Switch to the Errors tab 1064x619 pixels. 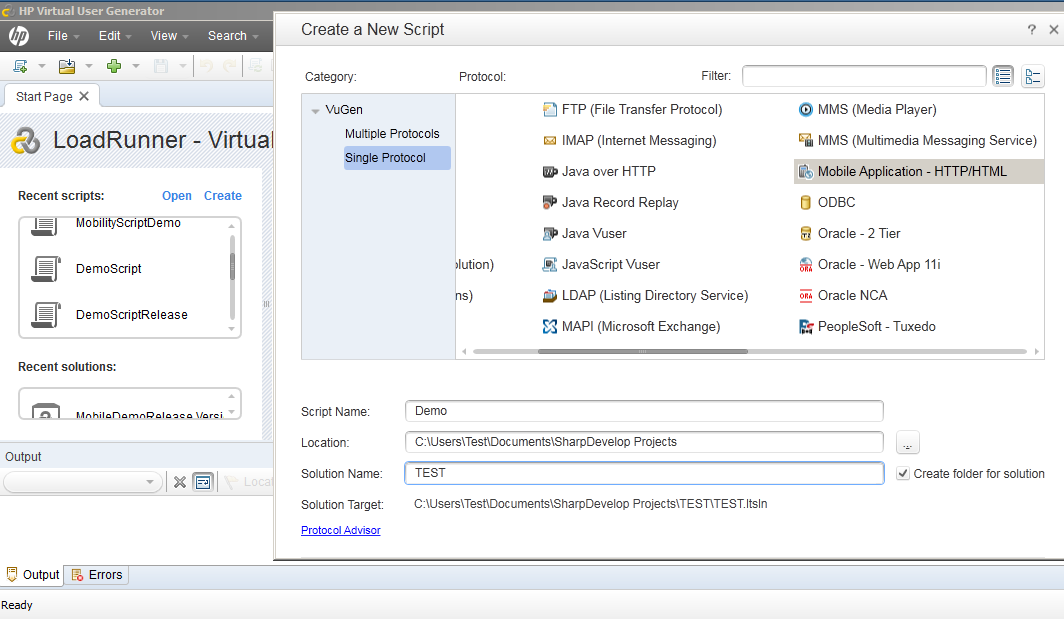[97, 575]
